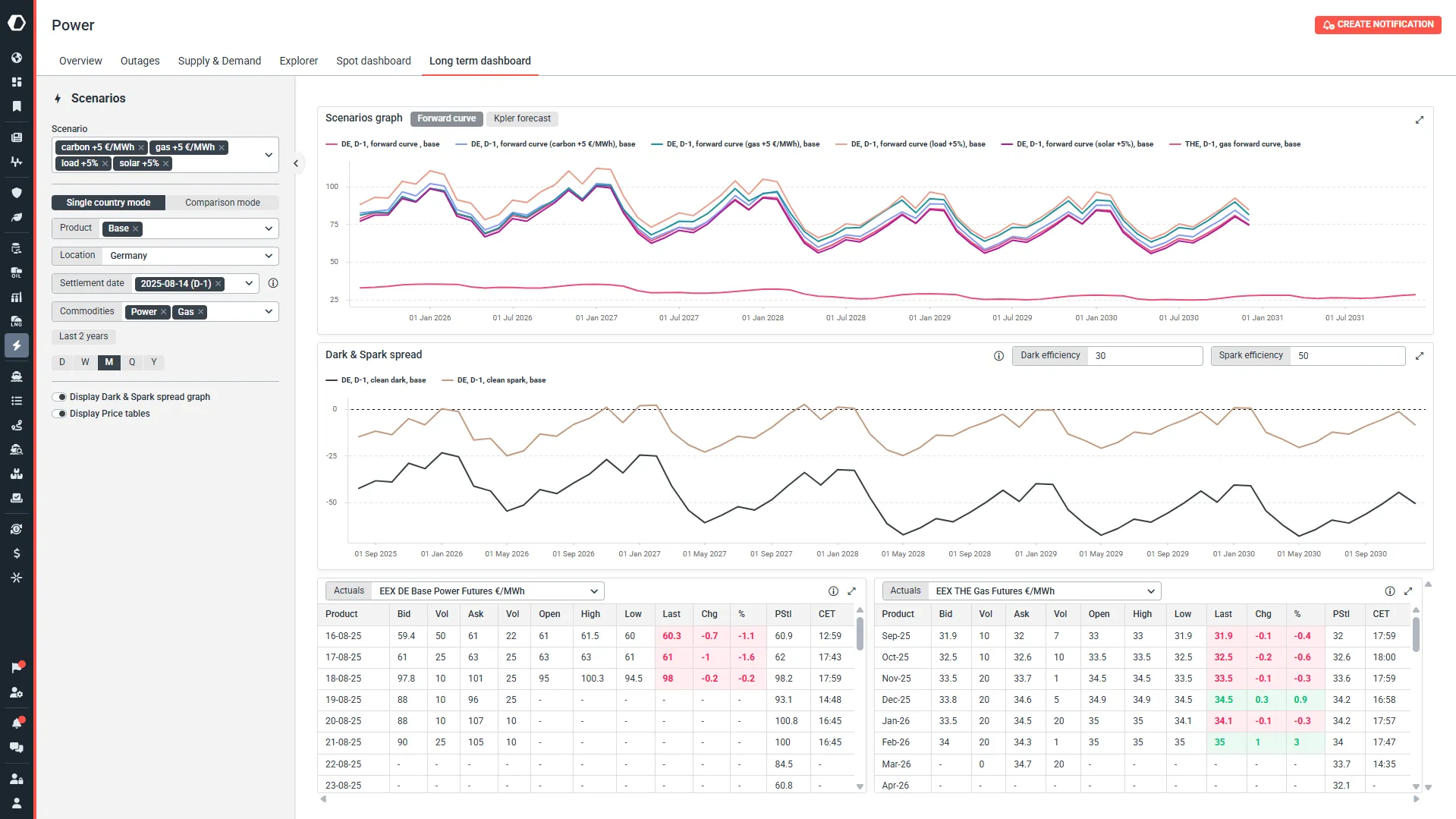Toggle legend DE D-1 clean dark base

click(376, 380)
